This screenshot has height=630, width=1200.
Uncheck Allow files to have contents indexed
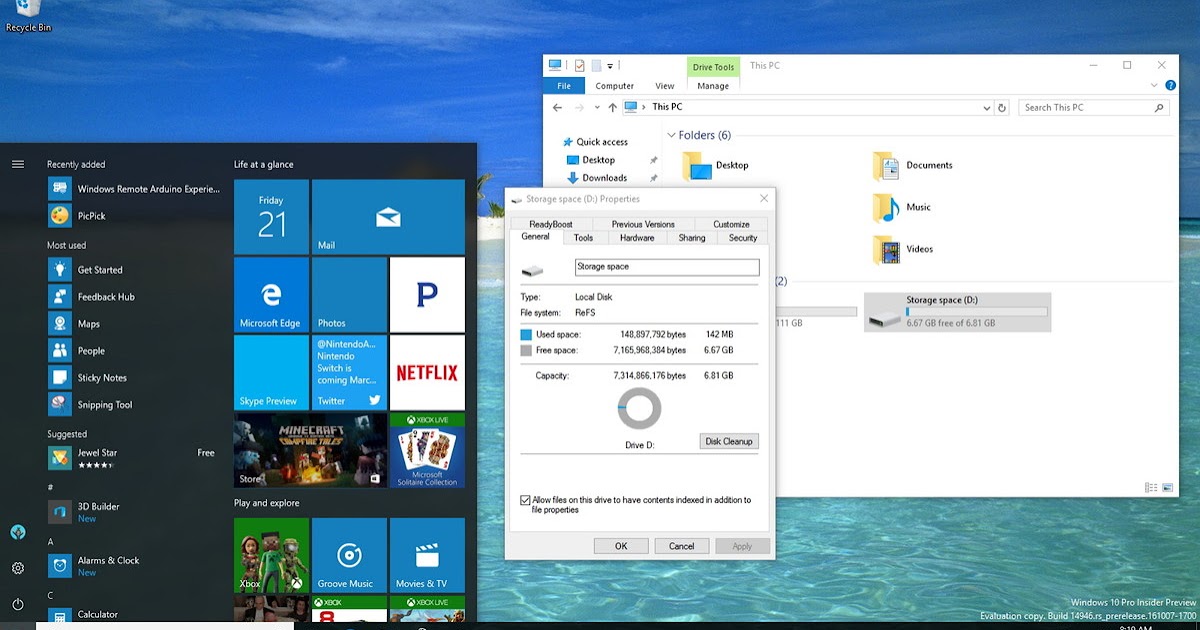click(526, 500)
